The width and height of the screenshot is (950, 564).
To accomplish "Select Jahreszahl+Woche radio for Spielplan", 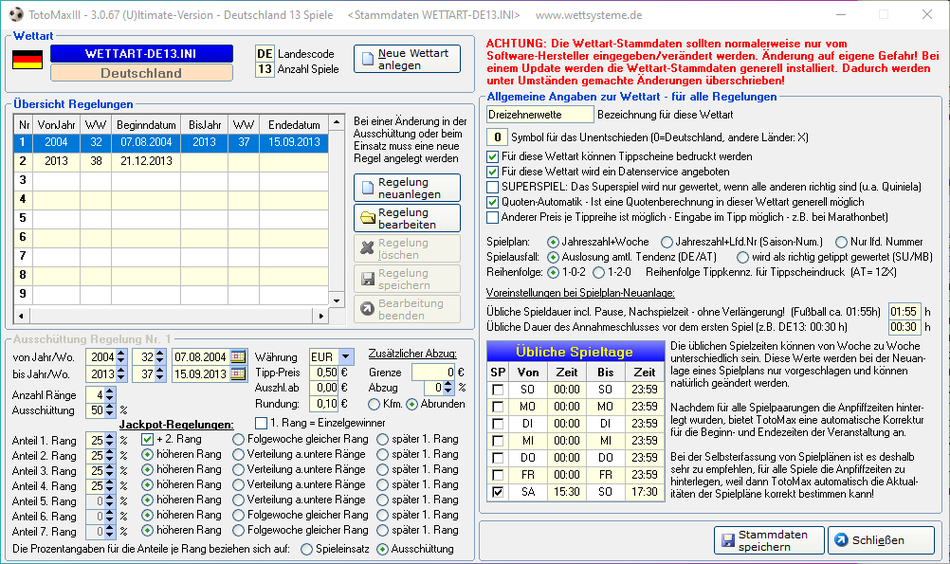I will [x=553, y=242].
